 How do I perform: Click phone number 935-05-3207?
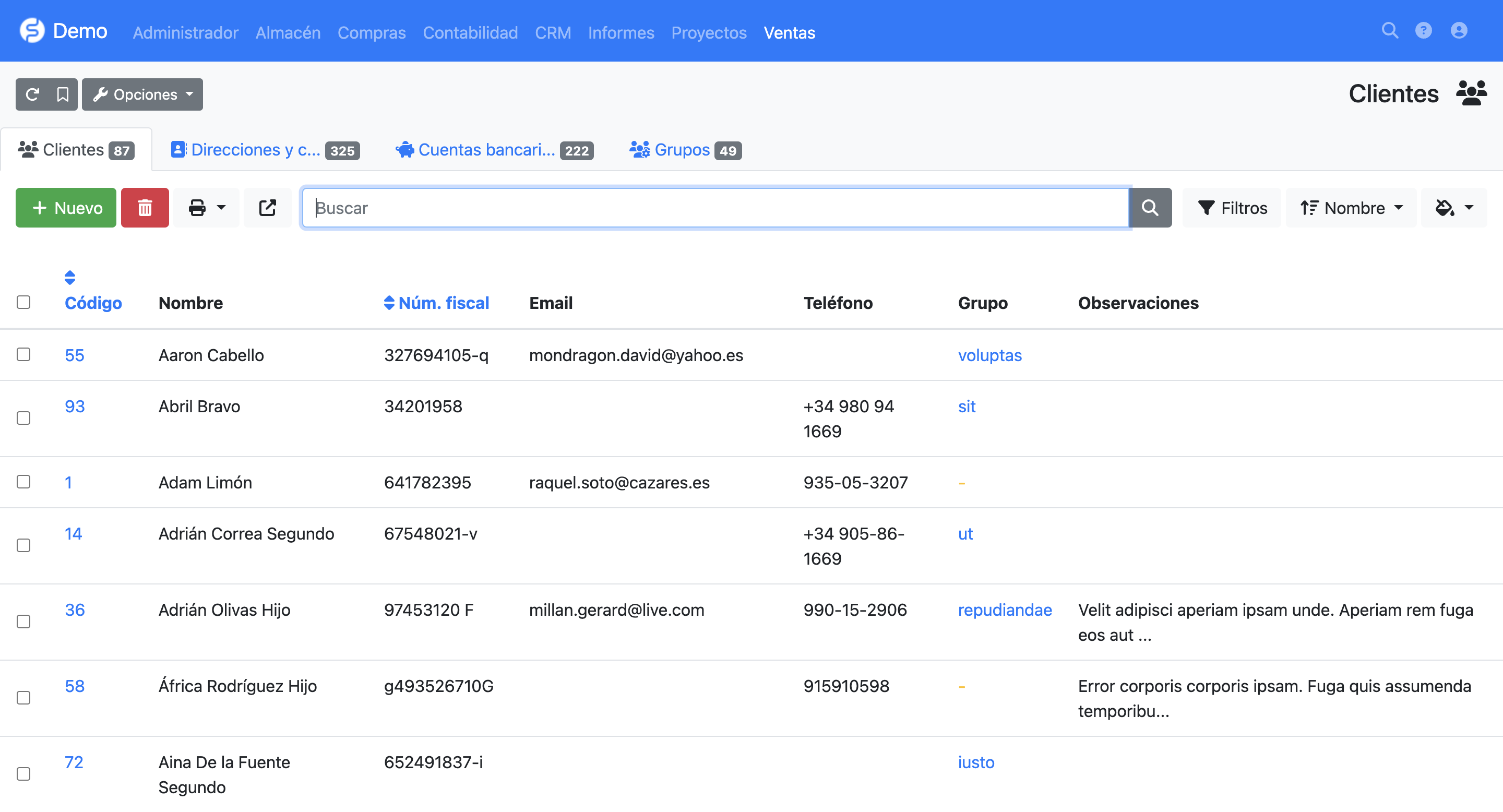(855, 482)
